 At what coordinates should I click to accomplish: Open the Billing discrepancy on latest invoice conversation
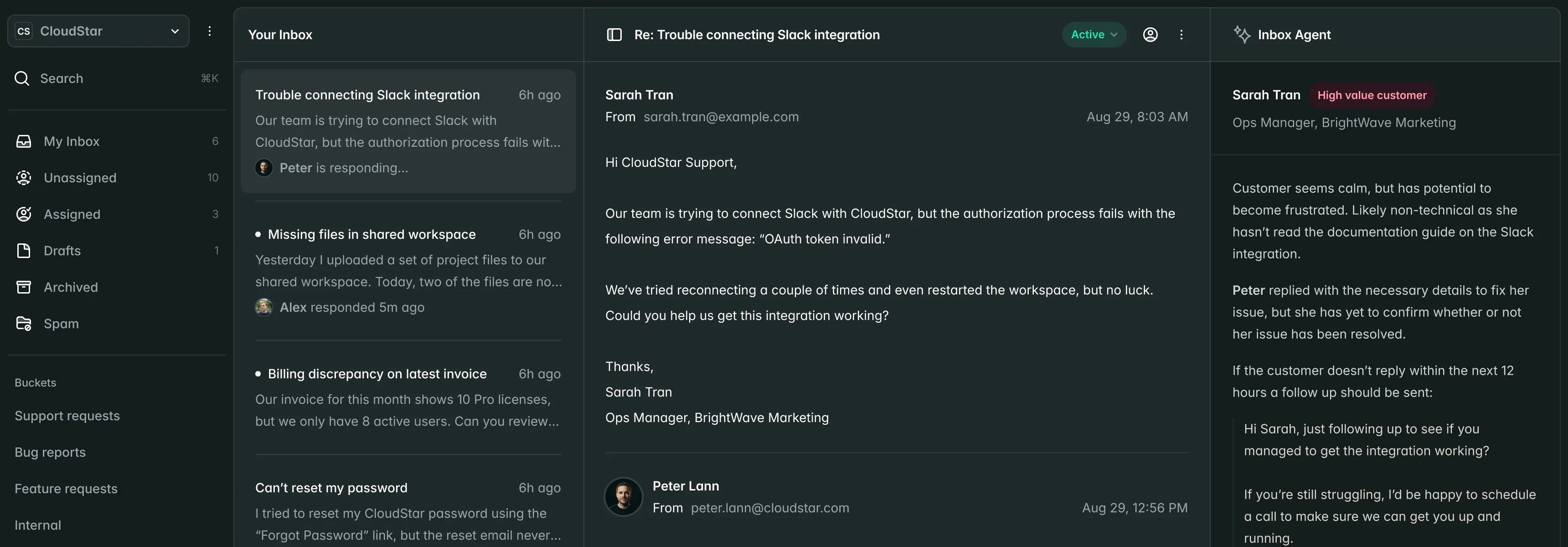377,374
